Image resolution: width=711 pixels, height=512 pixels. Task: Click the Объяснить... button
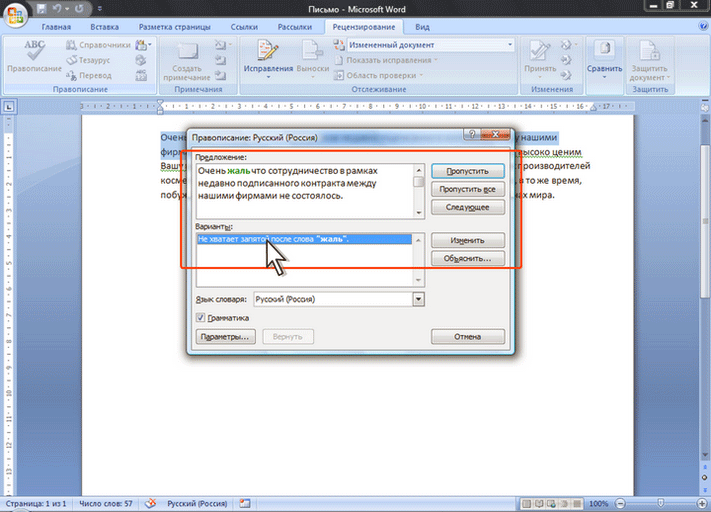pos(467,258)
